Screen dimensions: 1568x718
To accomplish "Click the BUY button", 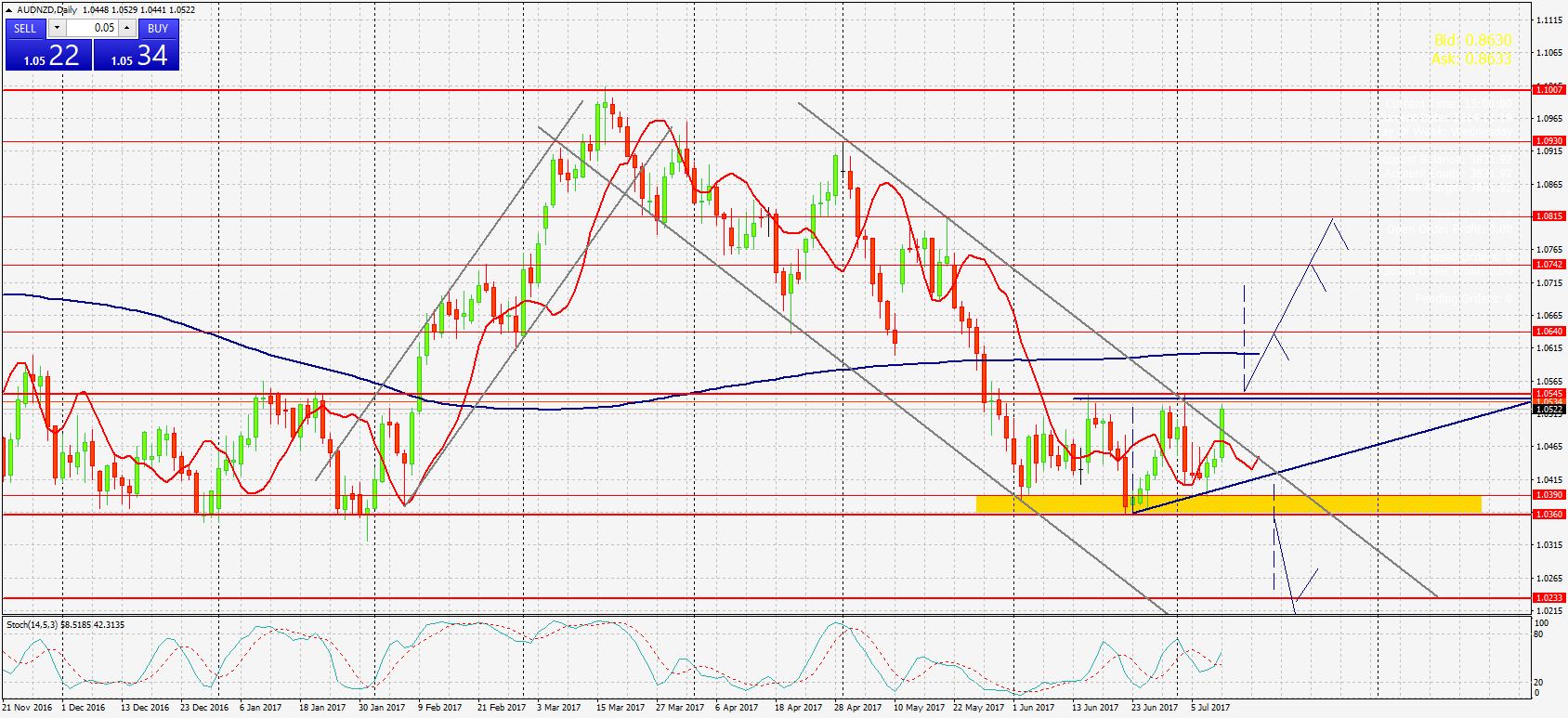I will tap(158, 29).
